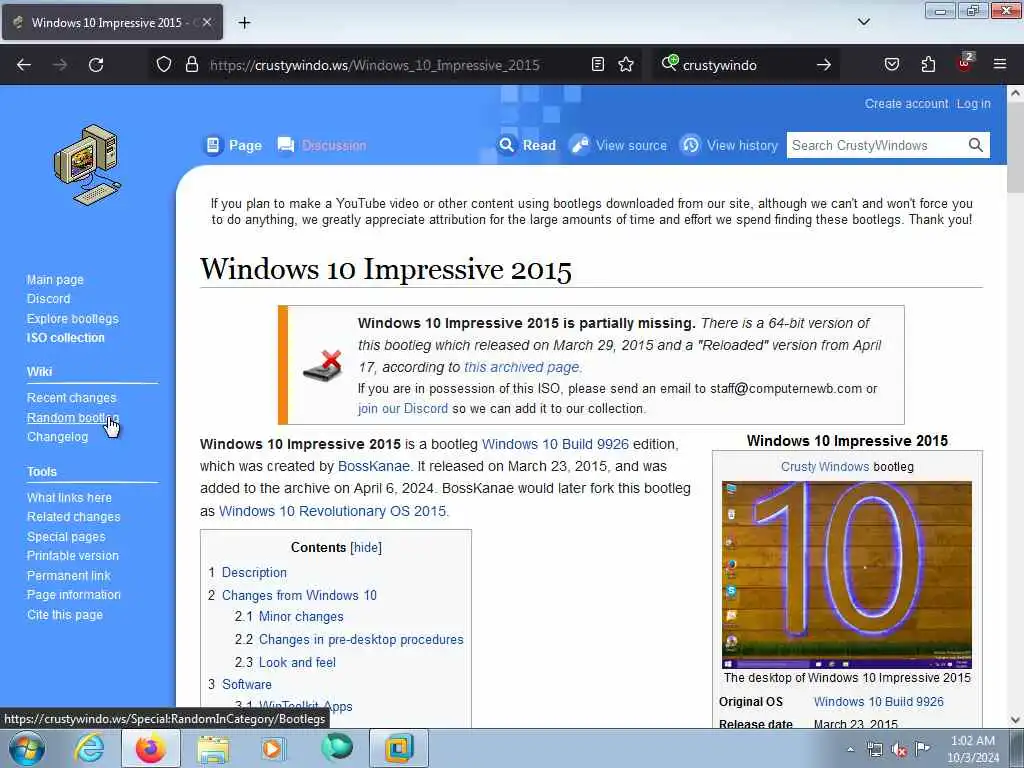Open Windows 10 Build 9926 infobox link

[878, 701]
